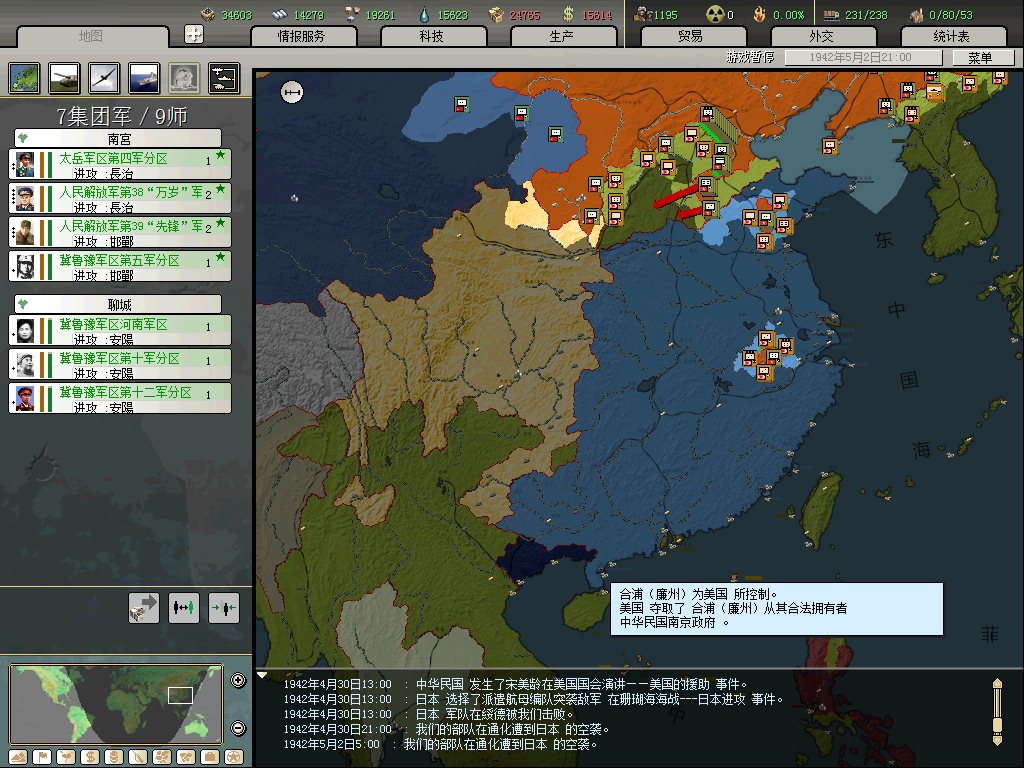Click the log entry about 宋美龄在美国国会演讲
The height and width of the screenshot is (768, 1024).
[516, 684]
